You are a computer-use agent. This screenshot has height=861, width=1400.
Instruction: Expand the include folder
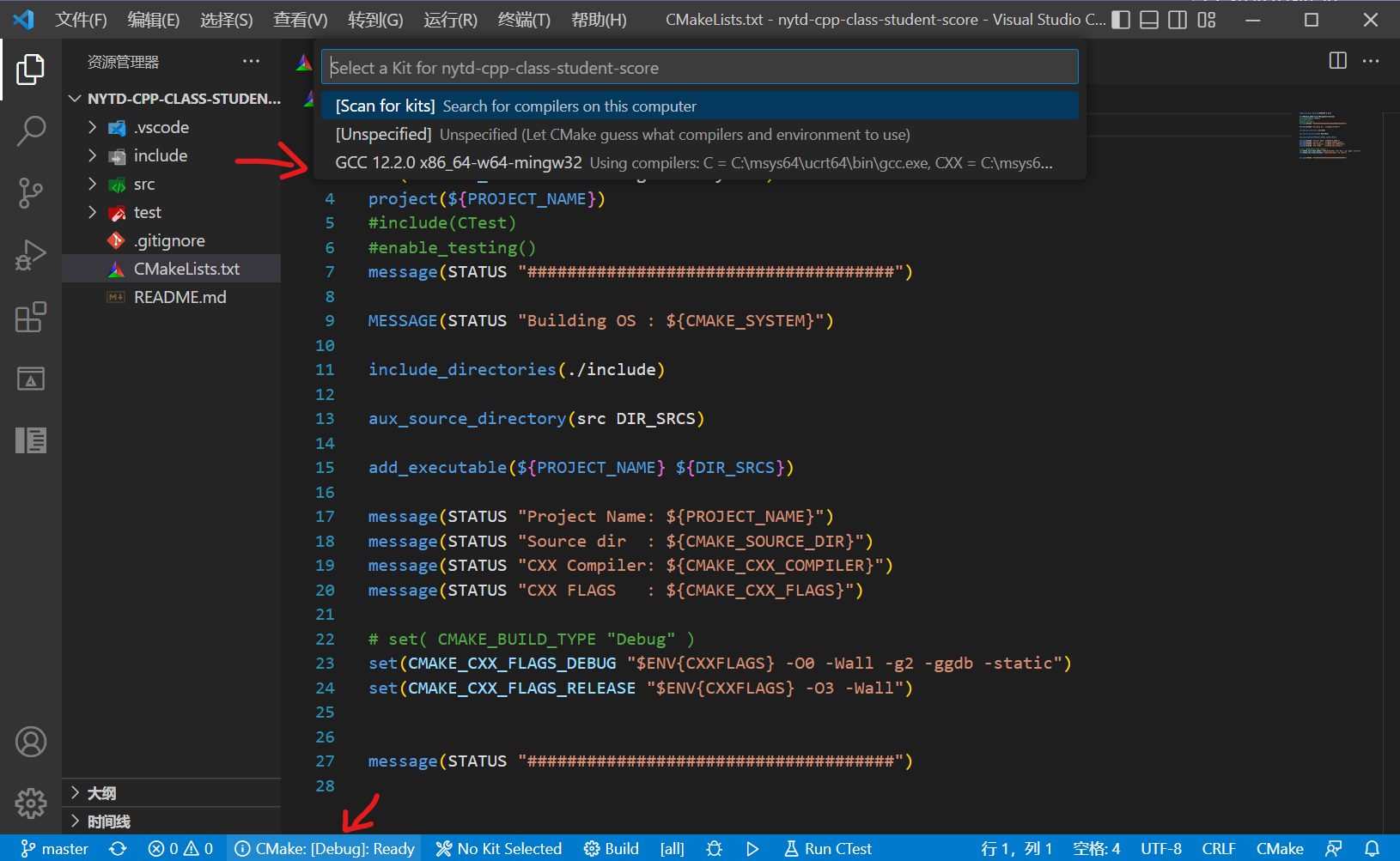(160, 155)
